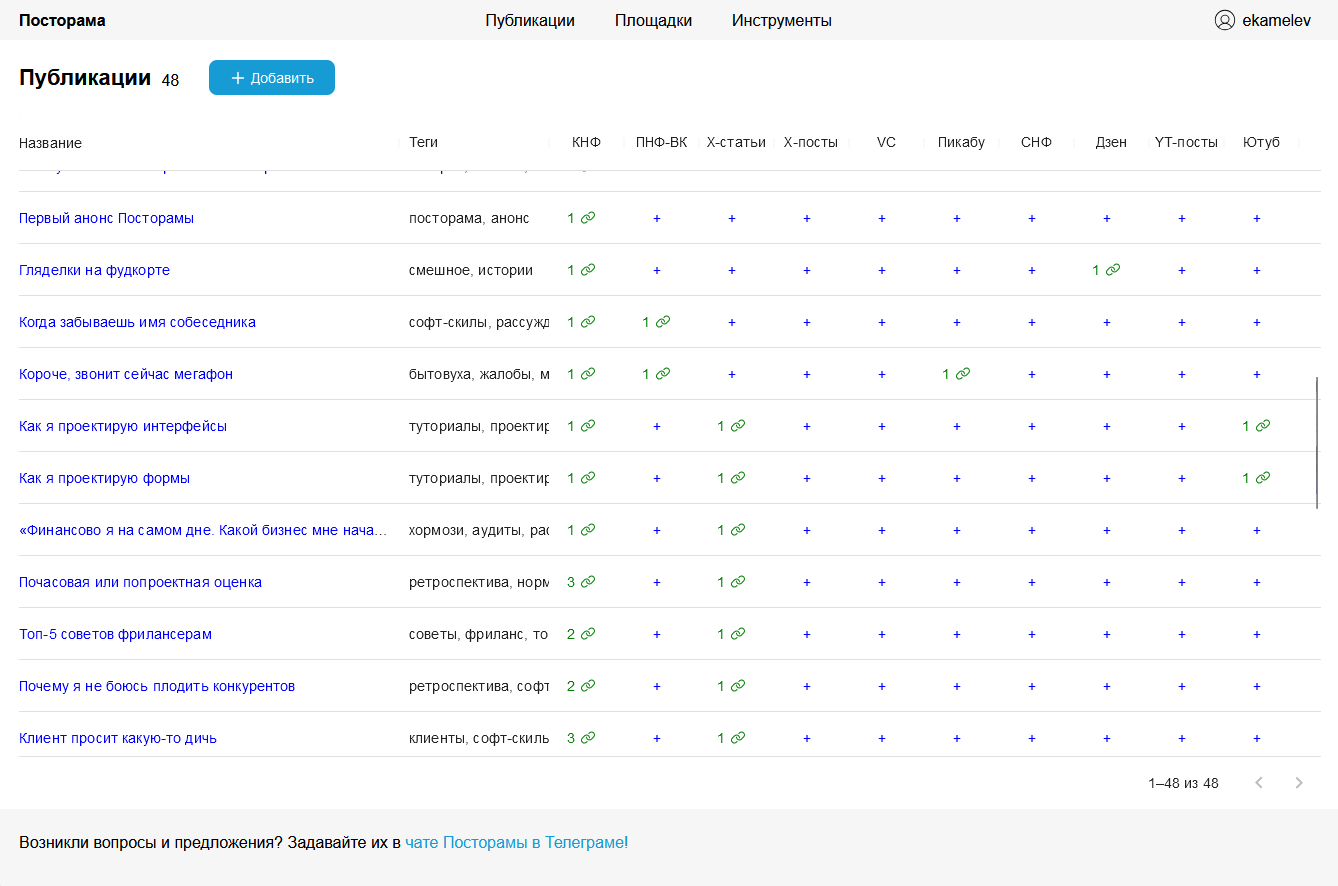Open the ПНФ-ВК link icon for Когда забываешь имя собеседника
This screenshot has width=1338, height=886.
(663, 322)
